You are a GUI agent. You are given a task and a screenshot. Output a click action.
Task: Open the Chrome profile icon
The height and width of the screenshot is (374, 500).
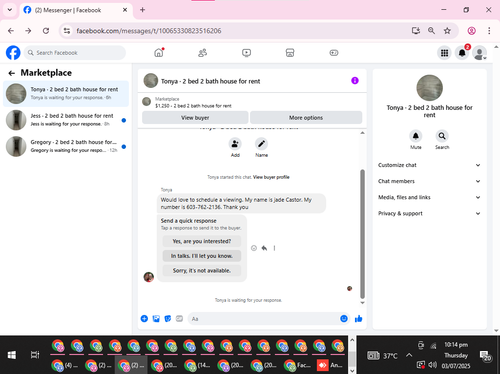(471, 31)
